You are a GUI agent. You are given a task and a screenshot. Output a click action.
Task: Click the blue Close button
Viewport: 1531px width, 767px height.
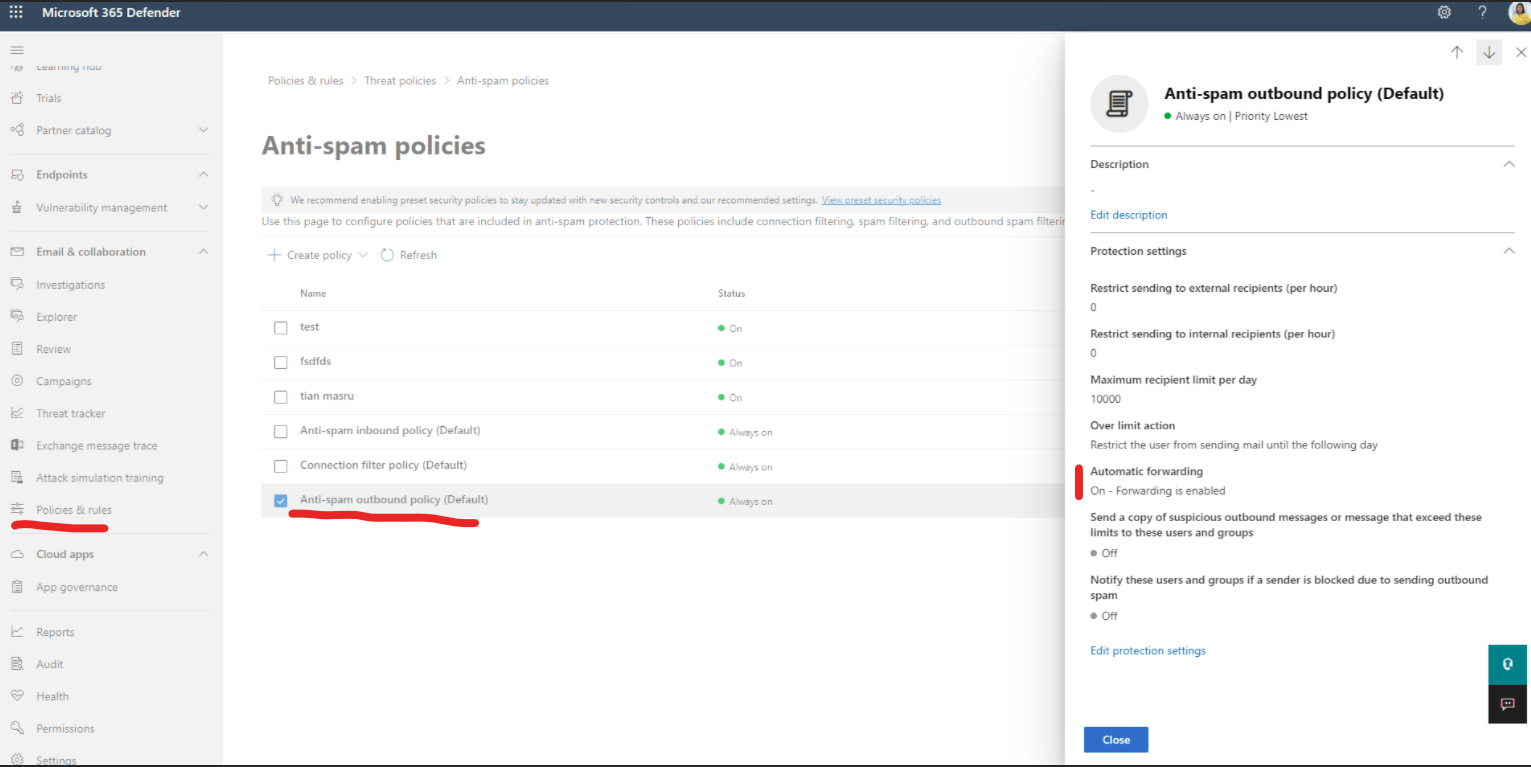1116,740
